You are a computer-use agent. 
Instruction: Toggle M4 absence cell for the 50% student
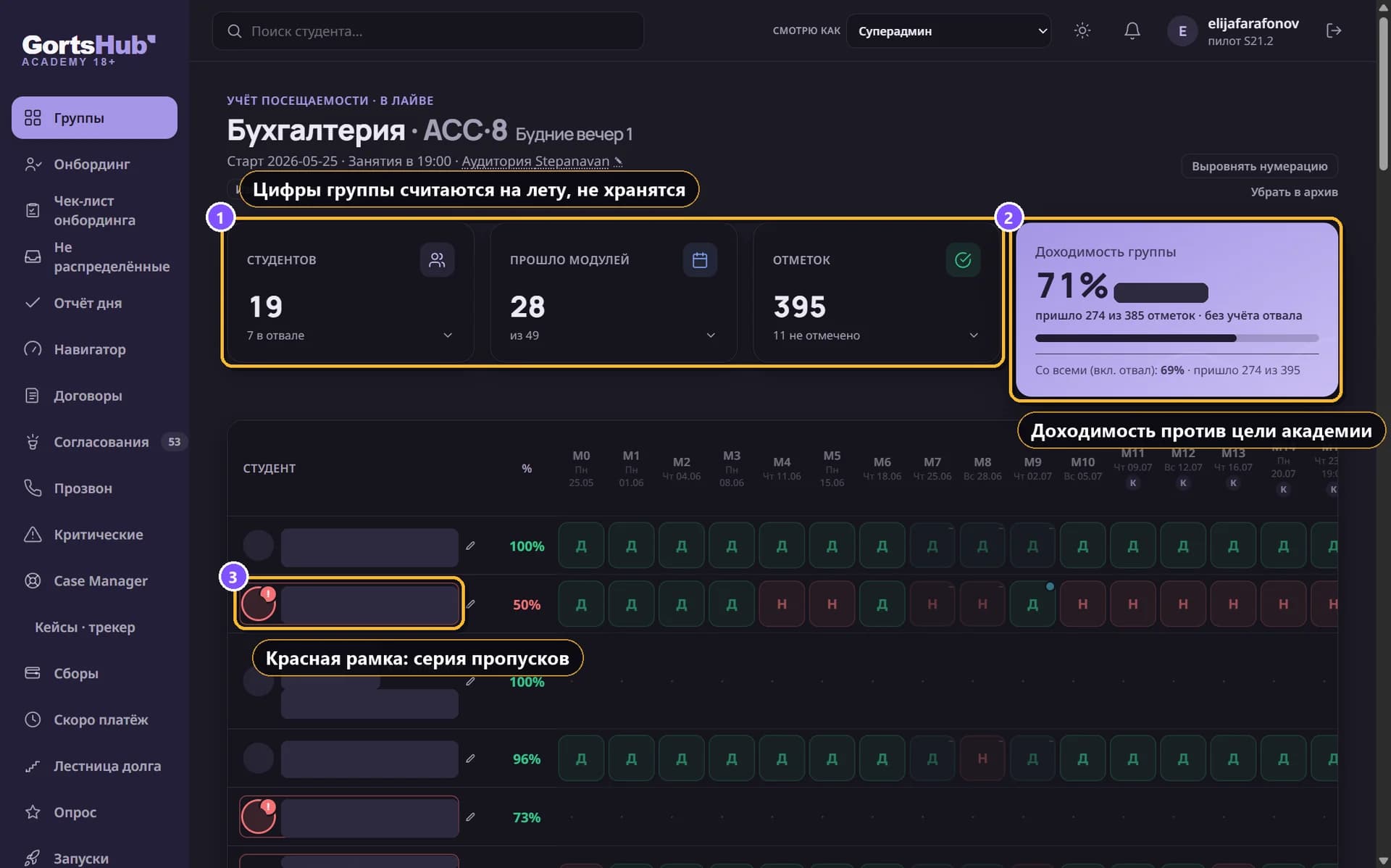[782, 604]
